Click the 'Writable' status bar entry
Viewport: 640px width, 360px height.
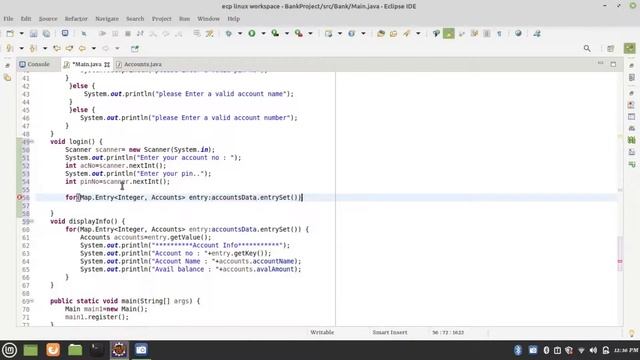point(322,333)
